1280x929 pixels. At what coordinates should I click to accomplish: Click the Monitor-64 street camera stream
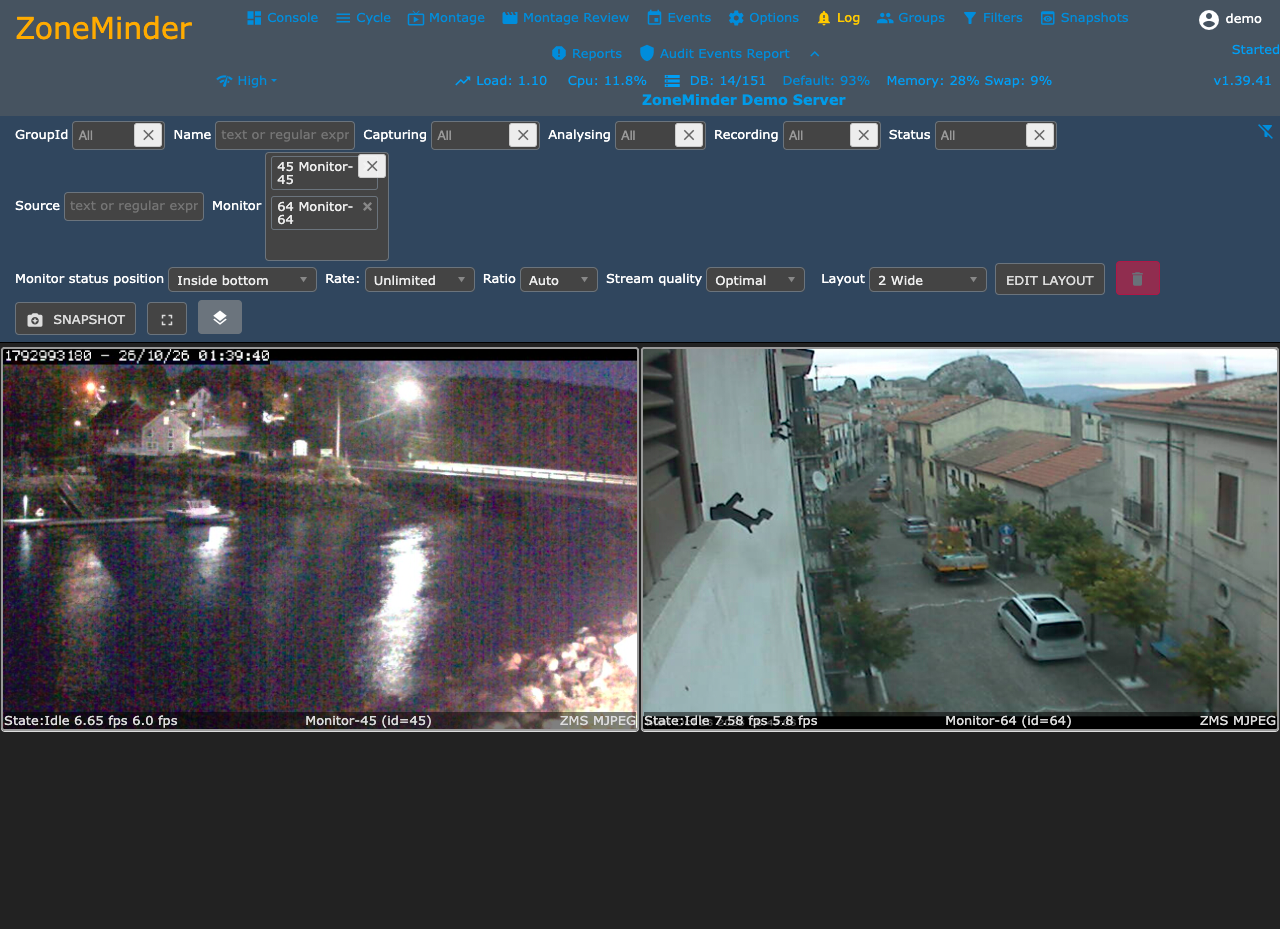(x=960, y=539)
